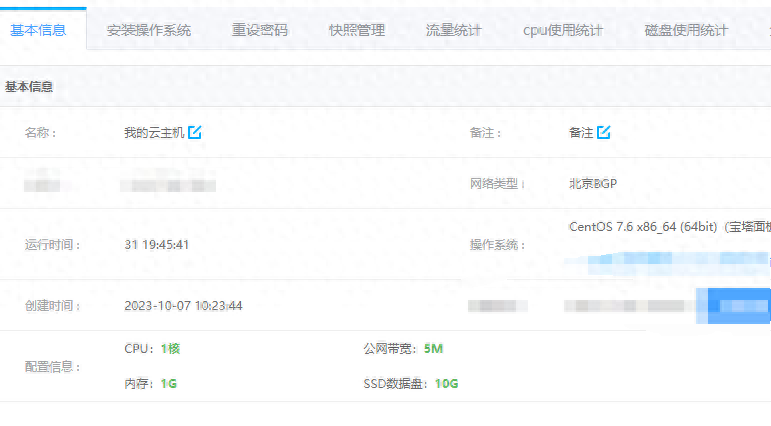Open the 流量统计 tab
Screen dimensions: 771x426
click(453, 30)
